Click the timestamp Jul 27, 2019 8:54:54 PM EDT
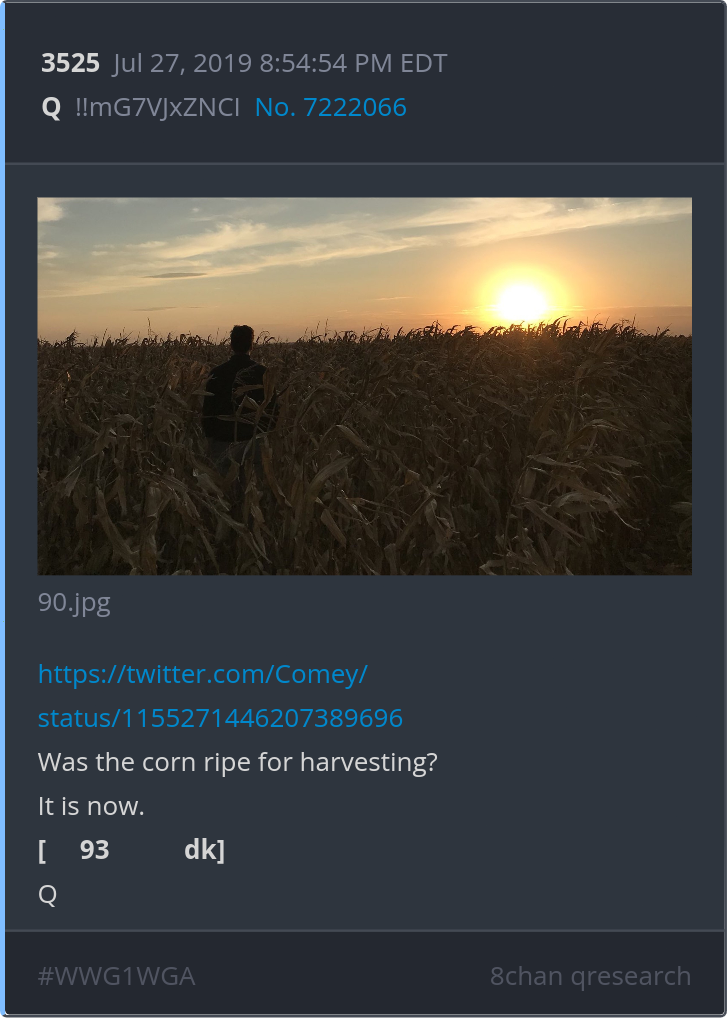728x1018 pixels. (280, 64)
